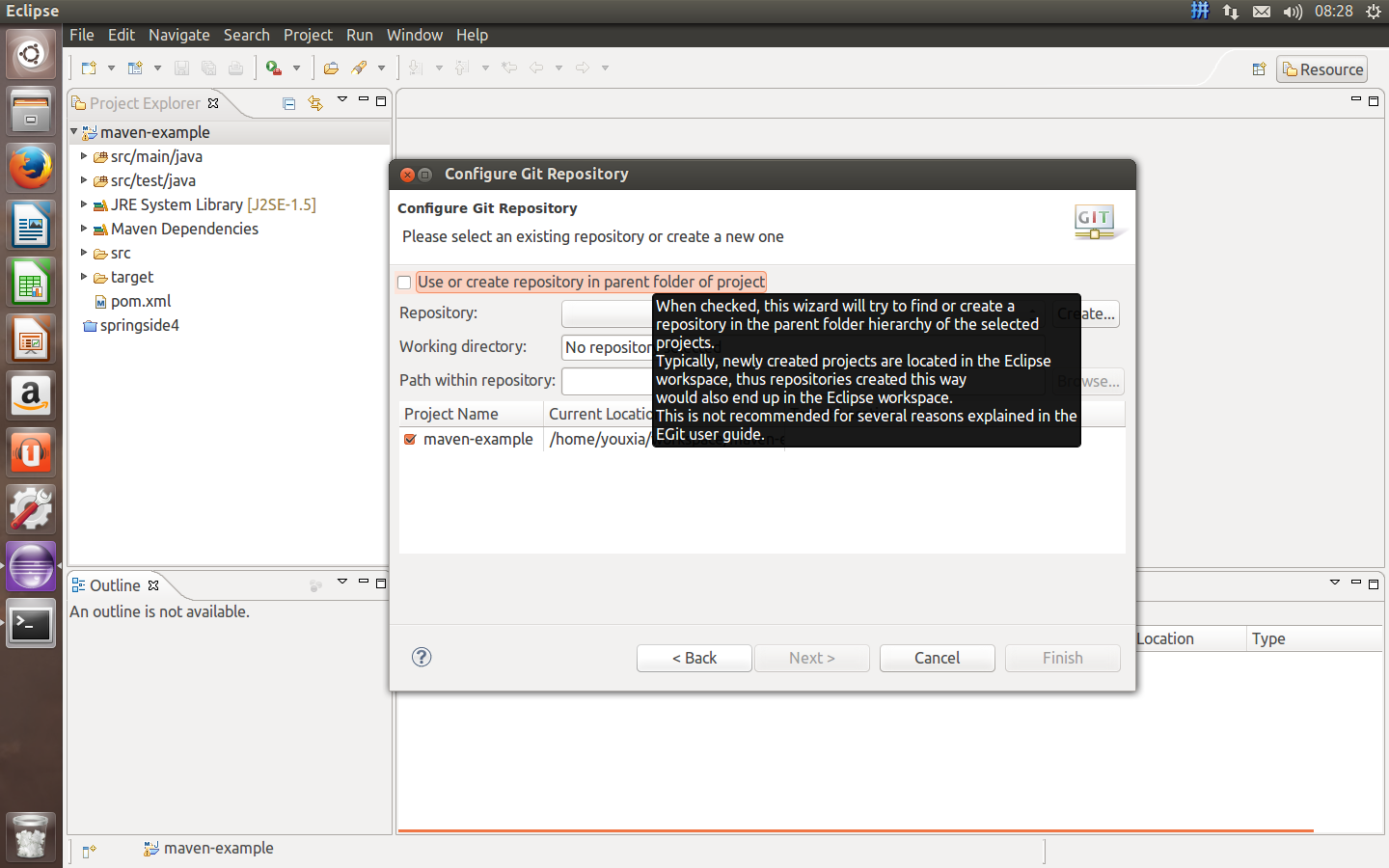This screenshot has width=1389, height=868.
Task: Click the New wizard toolbar icon
Action: click(89, 68)
